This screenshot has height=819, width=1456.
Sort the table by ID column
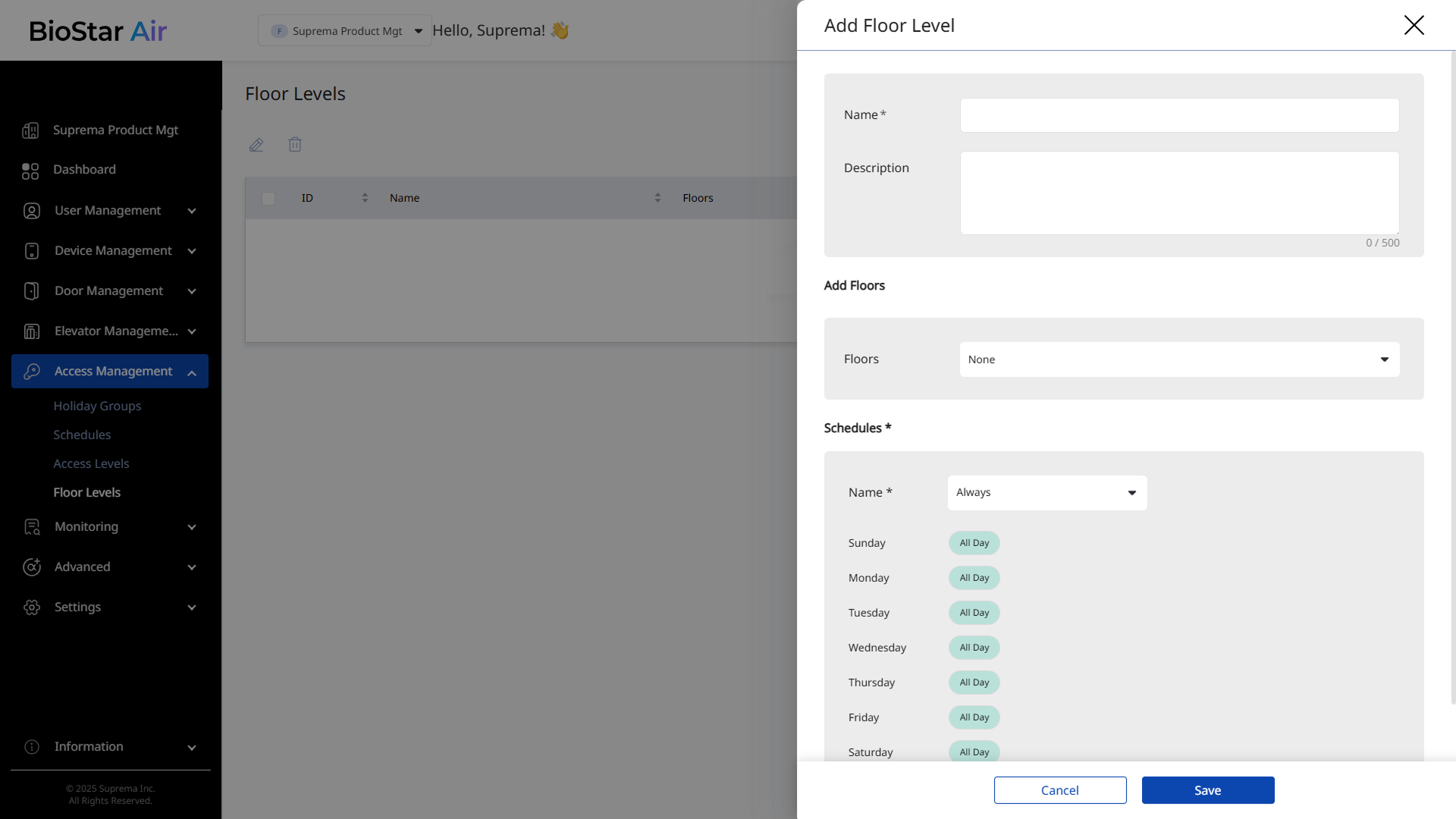pyautogui.click(x=365, y=198)
